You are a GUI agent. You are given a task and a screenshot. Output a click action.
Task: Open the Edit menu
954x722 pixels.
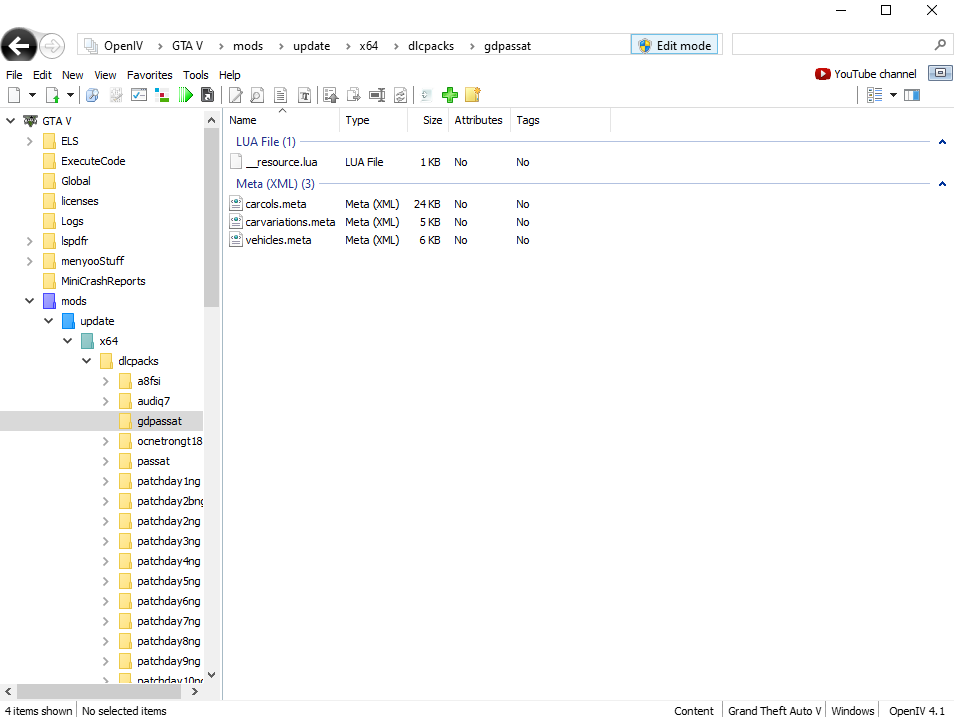tap(42, 75)
